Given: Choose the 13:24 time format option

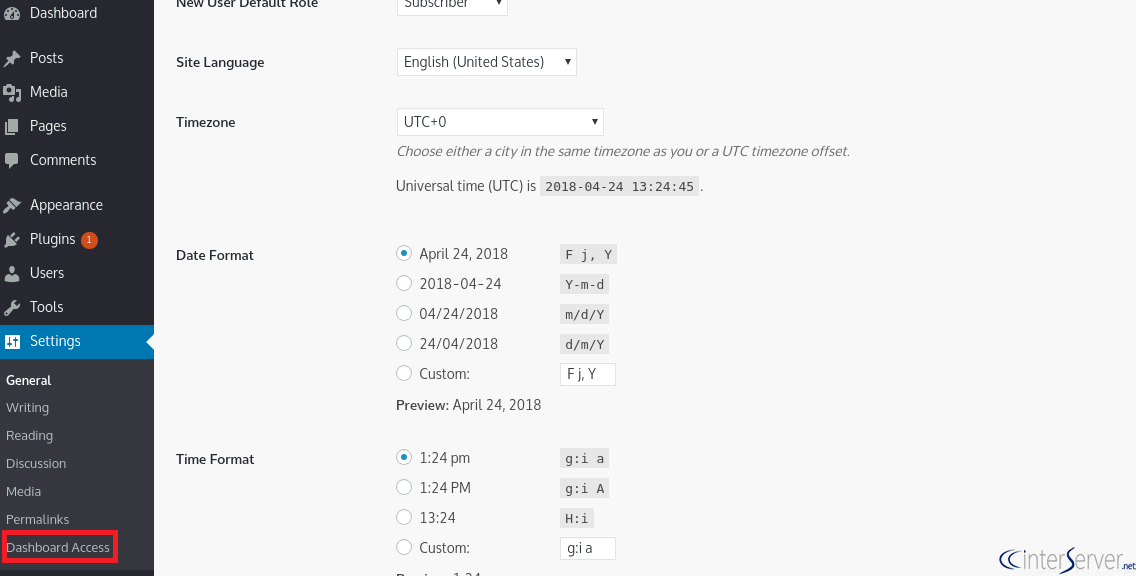Looking at the screenshot, I should pyautogui.click(x=404, y=517).
